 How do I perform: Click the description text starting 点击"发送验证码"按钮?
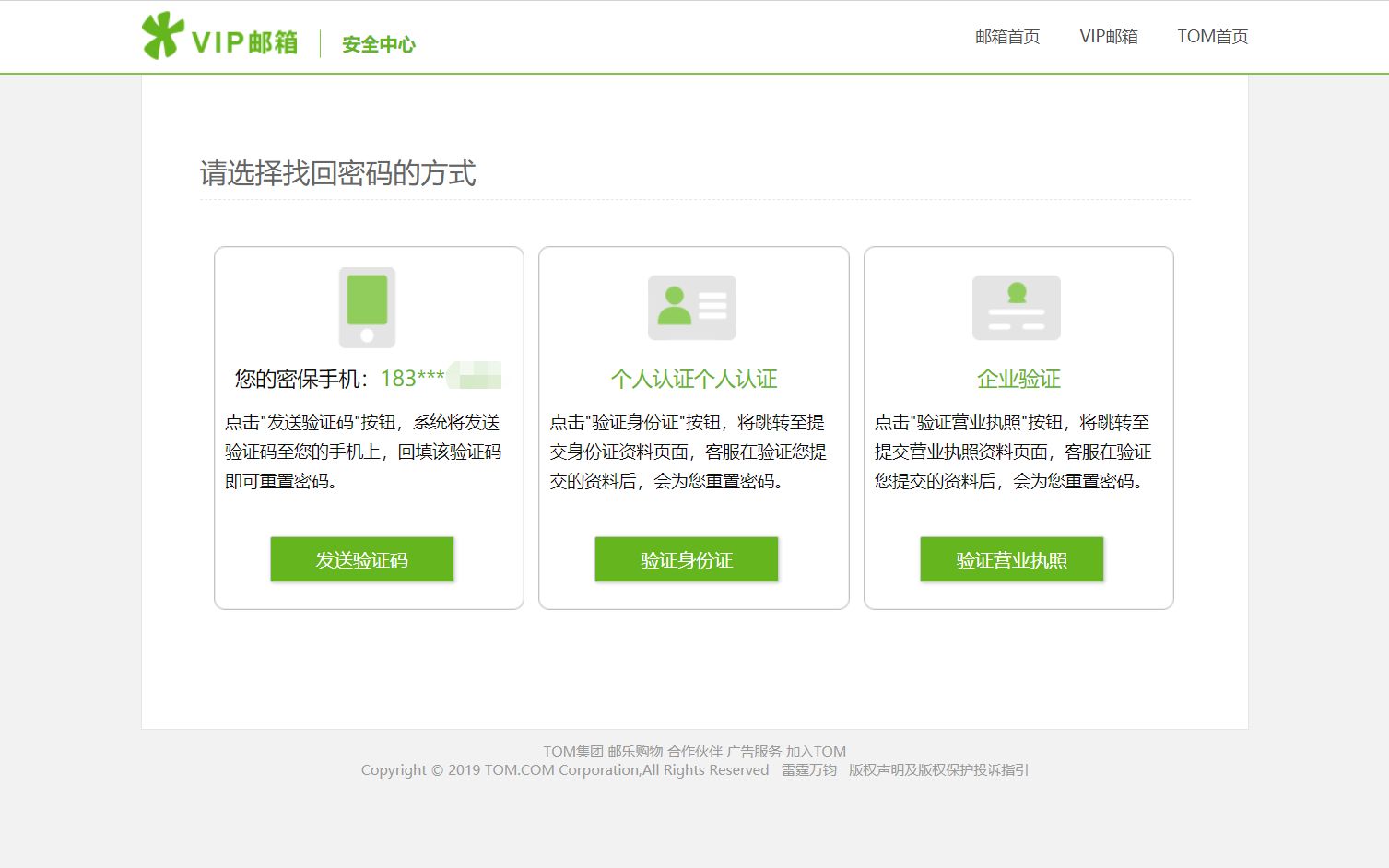363,452
